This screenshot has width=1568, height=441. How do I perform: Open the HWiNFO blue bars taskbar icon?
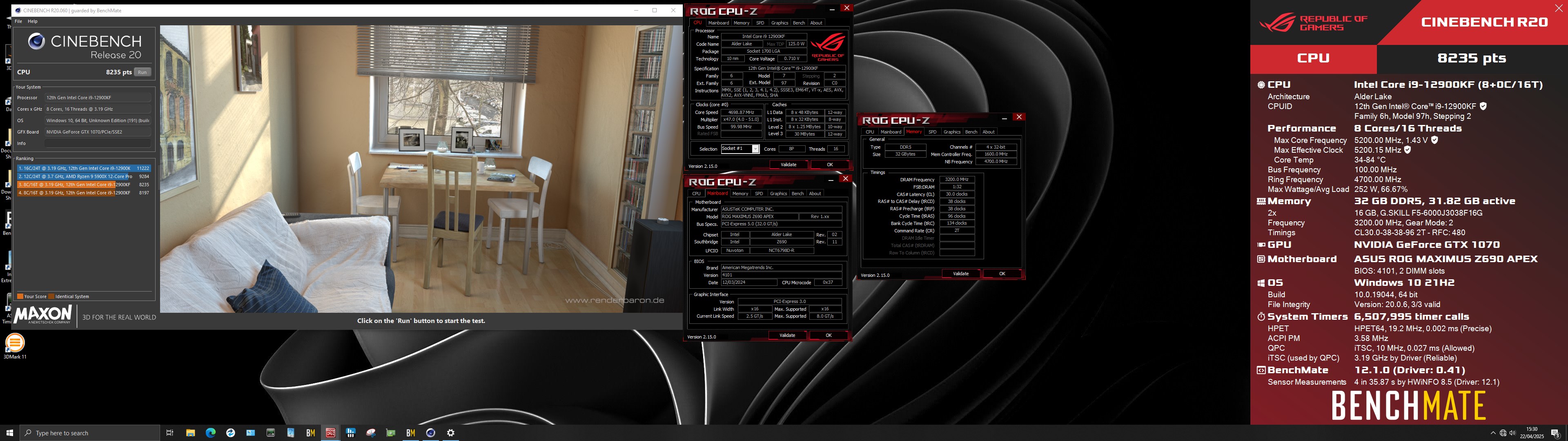[351, 433]
